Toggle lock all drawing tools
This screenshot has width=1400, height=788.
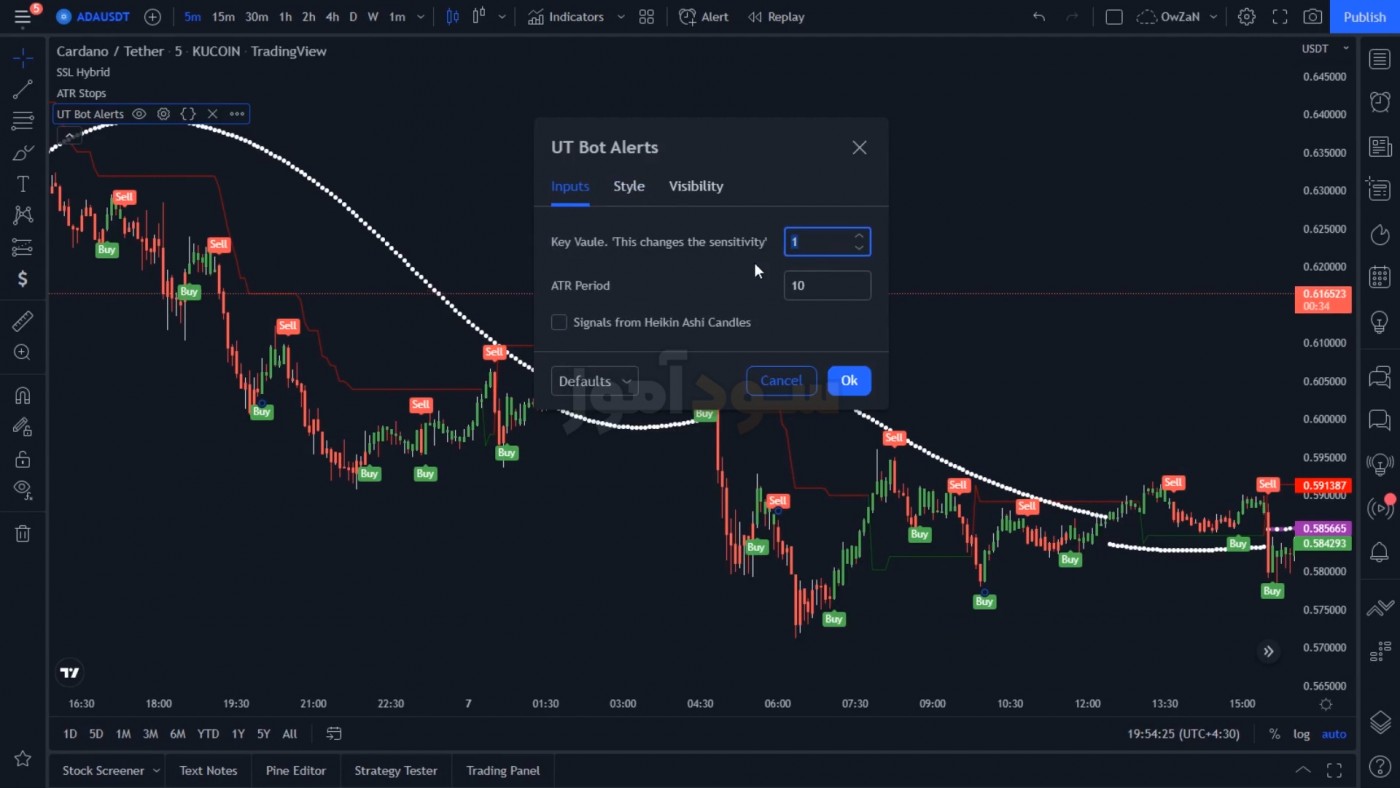[22, 459]
